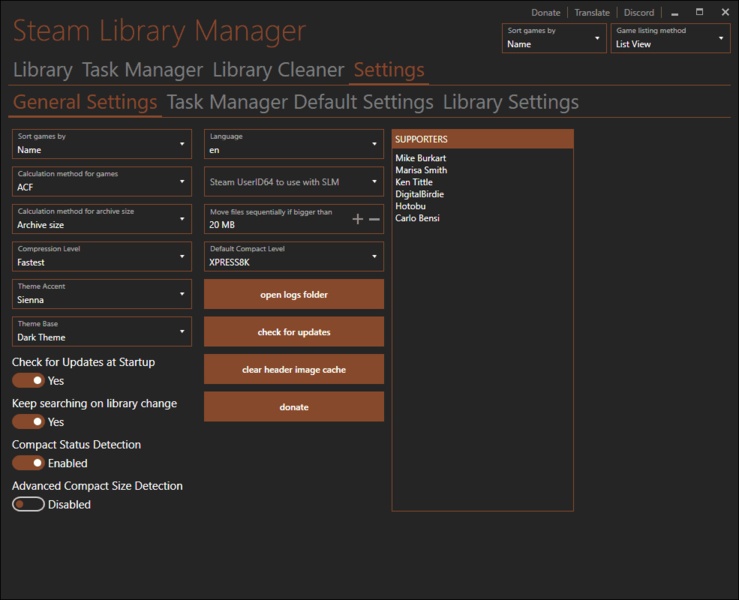The image size is (739, 600).
Task: Click the minus icon to decrease file size
Action: point(374,219)
